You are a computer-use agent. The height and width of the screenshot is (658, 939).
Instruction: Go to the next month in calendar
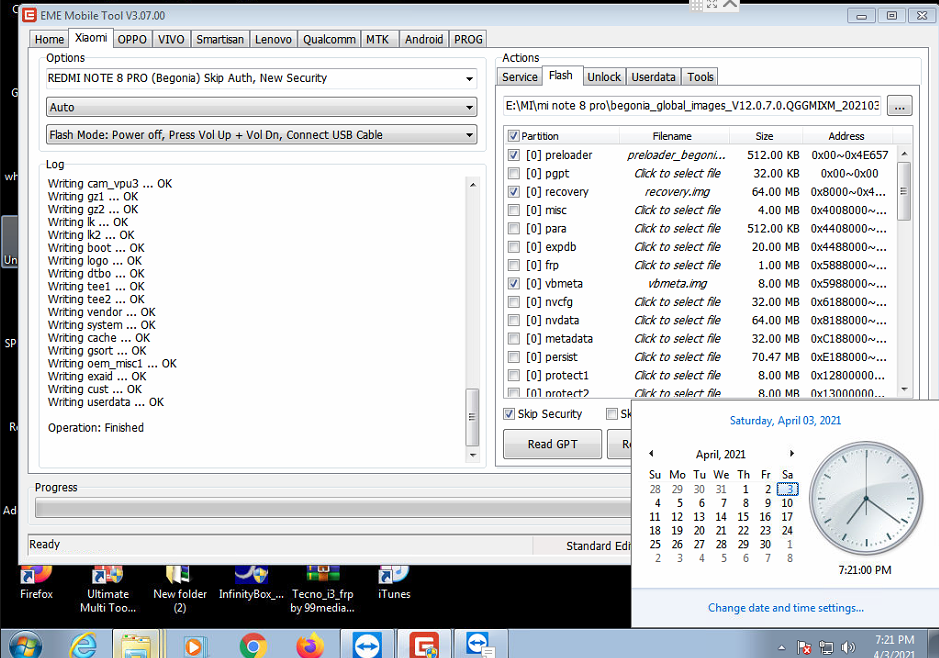[x=792, y=453]
